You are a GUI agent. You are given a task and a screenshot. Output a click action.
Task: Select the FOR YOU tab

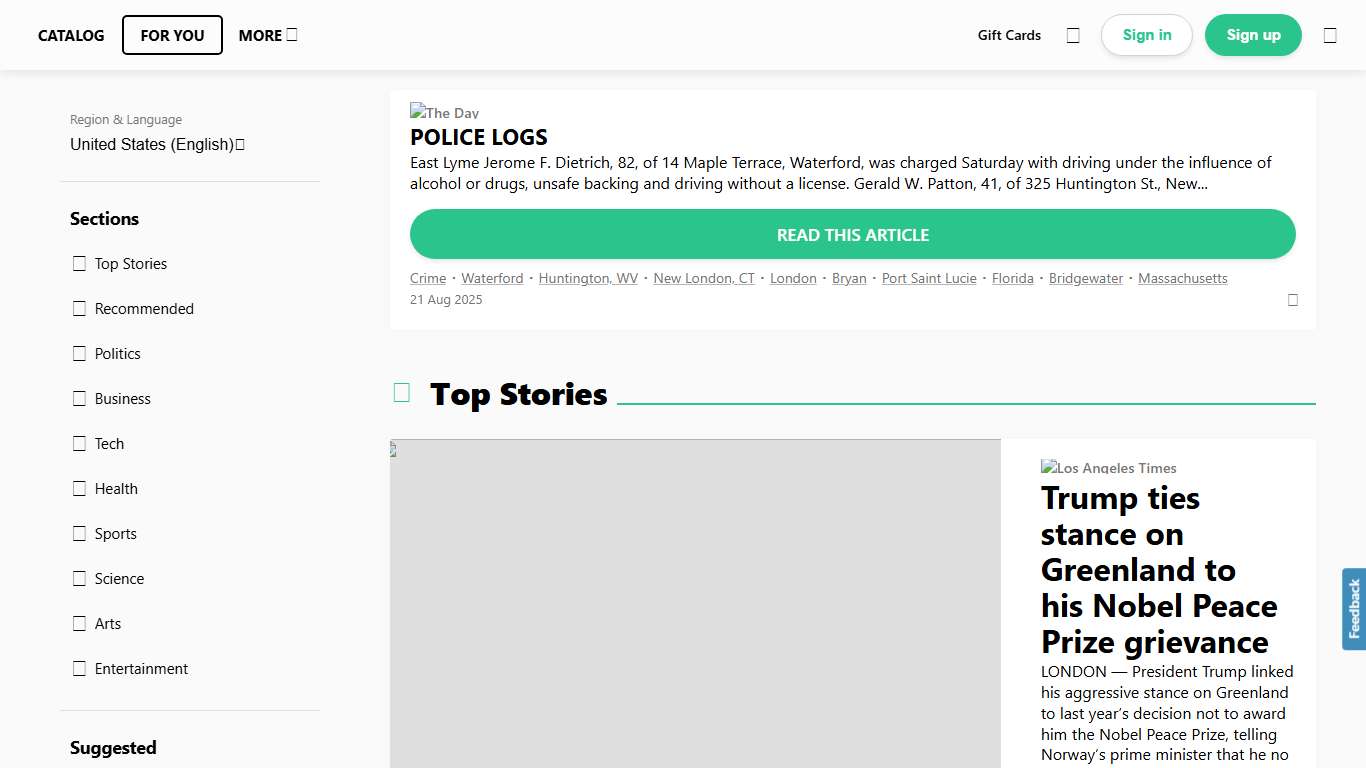click(172, 35)
